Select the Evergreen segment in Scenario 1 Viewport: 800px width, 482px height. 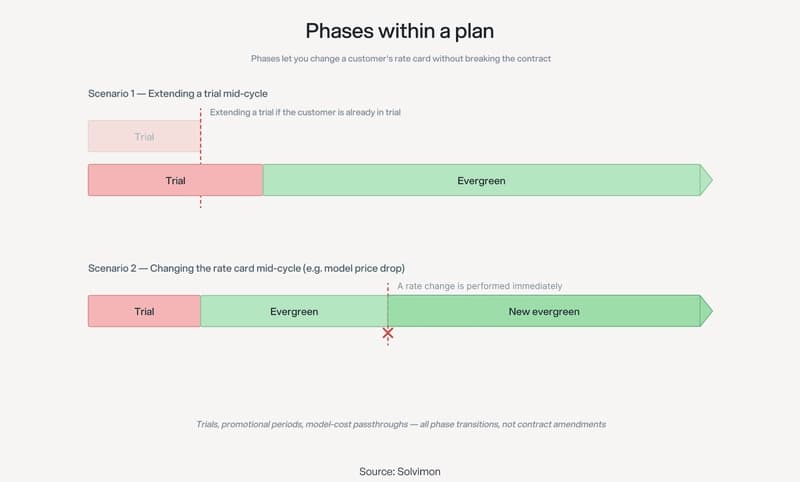tap(482, 180)
